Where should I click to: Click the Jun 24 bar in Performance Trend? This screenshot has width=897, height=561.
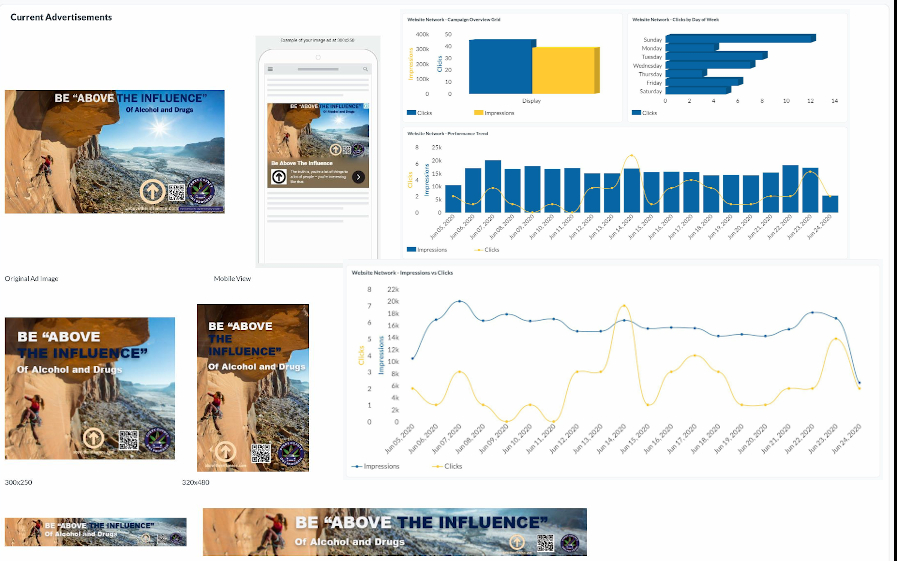[x=830, y=204]
